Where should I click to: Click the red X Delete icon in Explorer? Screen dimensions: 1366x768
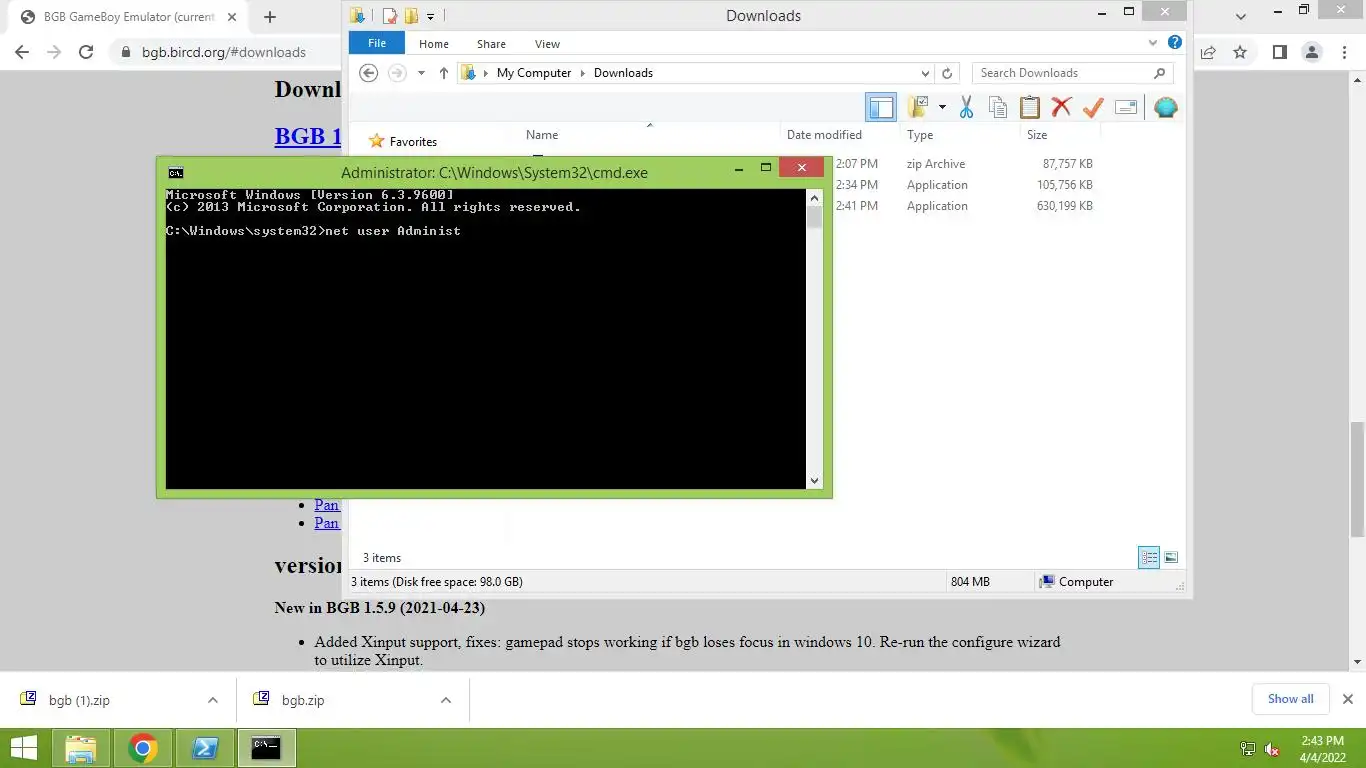(x=1061, y=107)
